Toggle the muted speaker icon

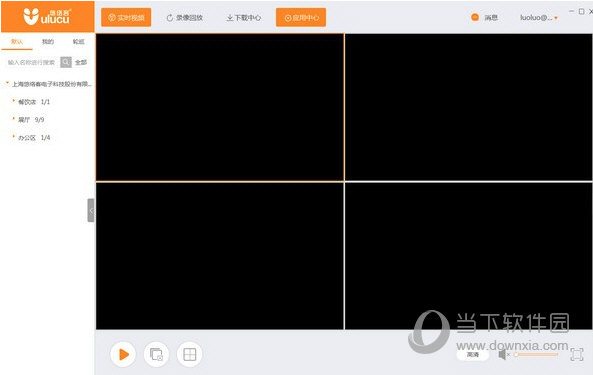(x=503, y=355)
